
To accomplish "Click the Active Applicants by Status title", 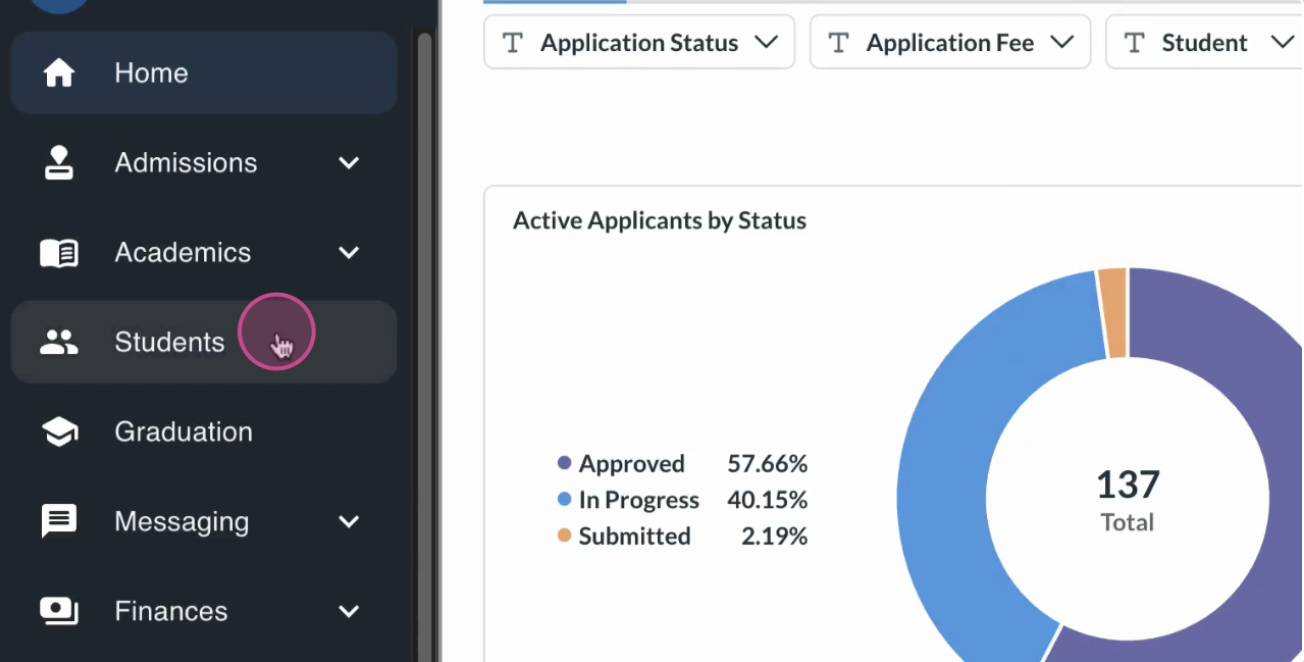I will pyautogui.click(x=660, y=221).
